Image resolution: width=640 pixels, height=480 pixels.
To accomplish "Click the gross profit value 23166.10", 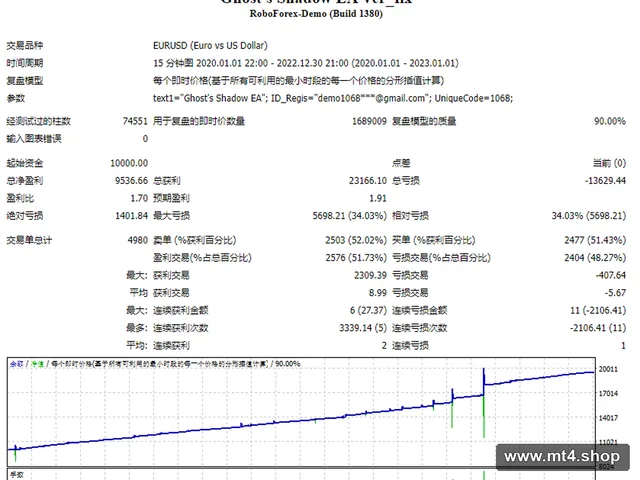I will (368, 180).
